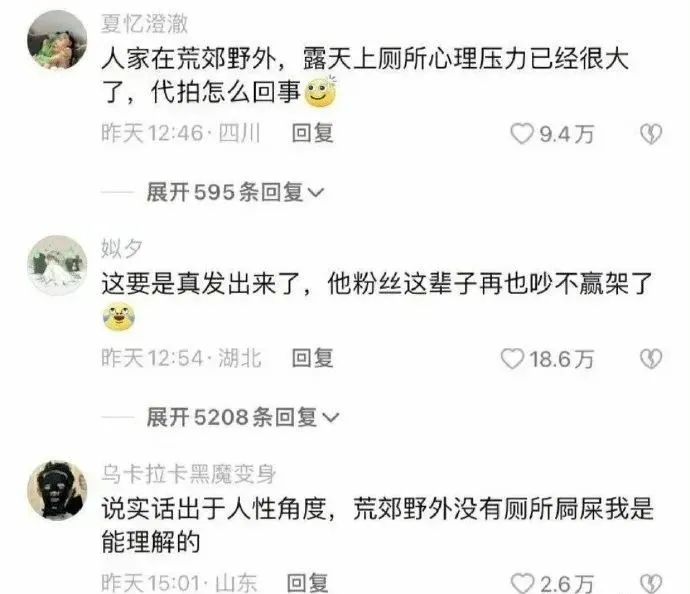Image resolution: width=690 pixels, height=594 pixels.
Task: Open username 乌卡拉卡黑魔变身
Action: pos(189,474)
